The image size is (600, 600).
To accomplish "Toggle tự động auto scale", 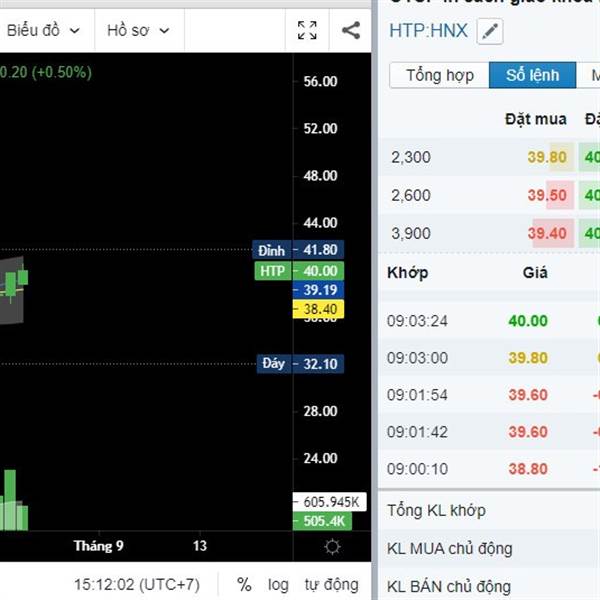I will 332,584.
